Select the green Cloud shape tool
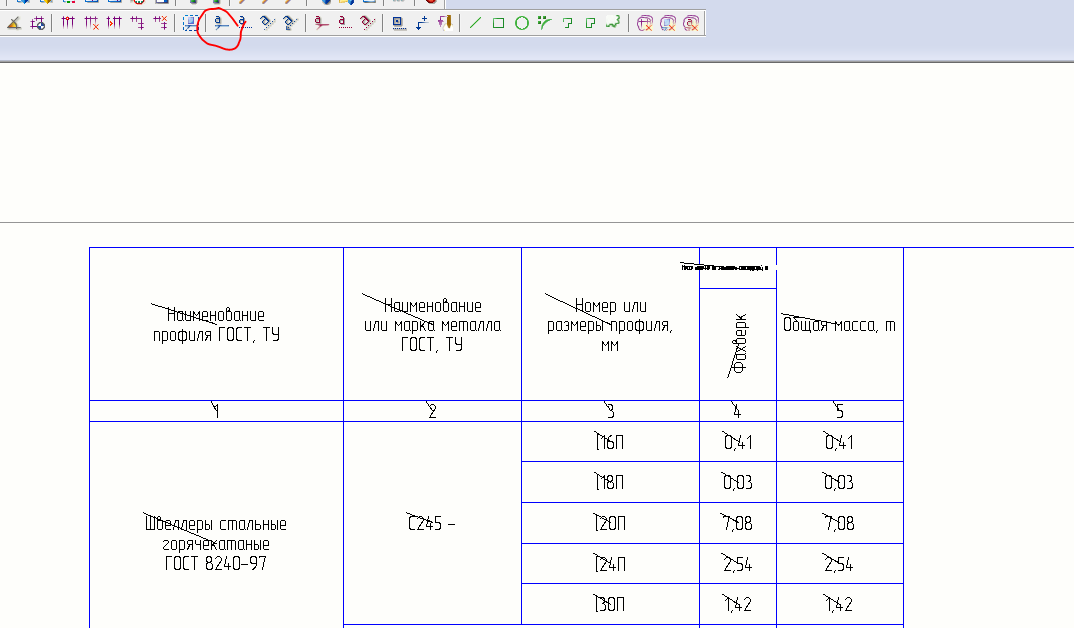Image resolution: width=1074 pixels, height=628 pixels. point(613,22)
